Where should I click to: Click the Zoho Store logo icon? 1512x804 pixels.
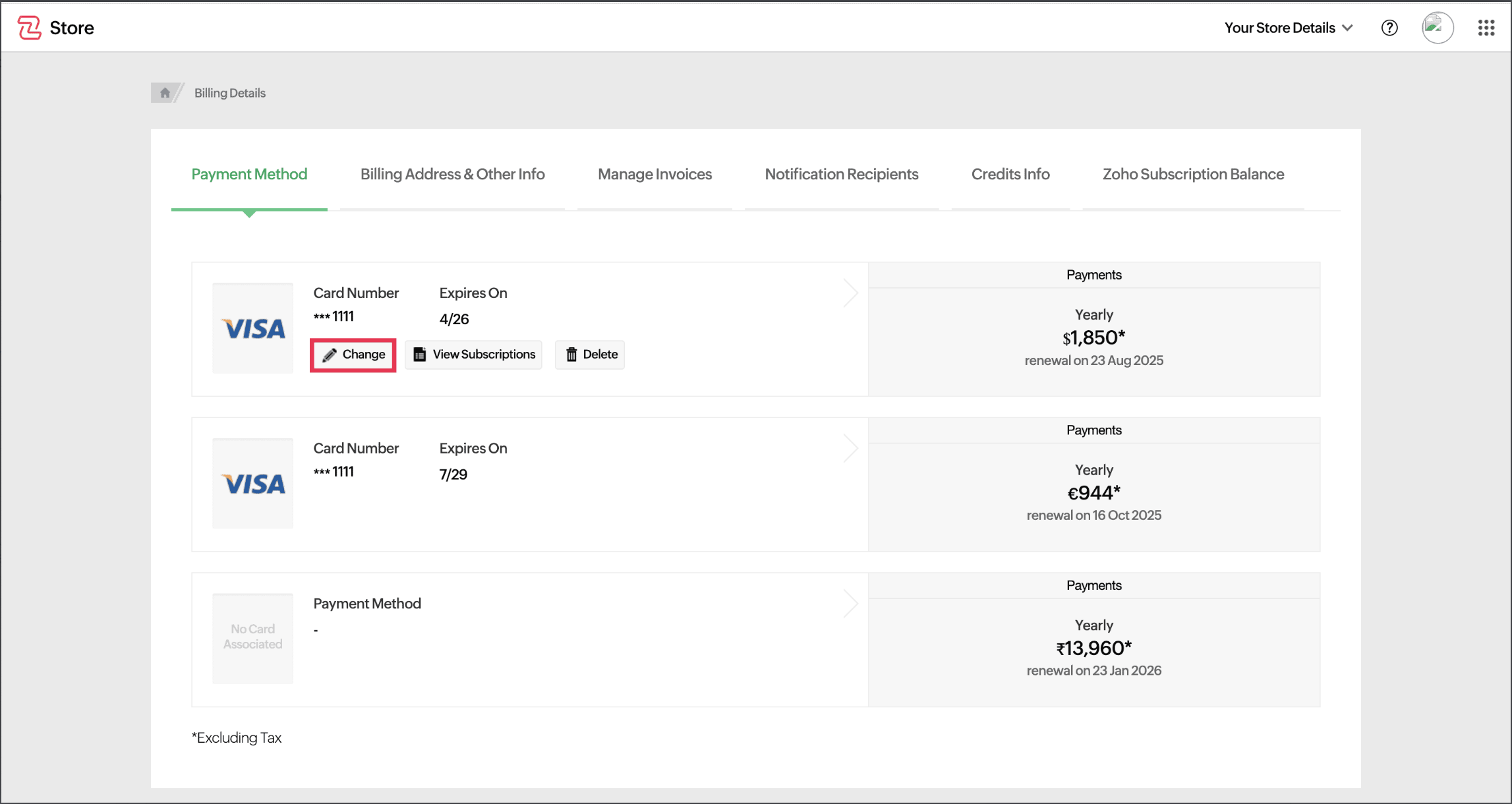[29, 28]
